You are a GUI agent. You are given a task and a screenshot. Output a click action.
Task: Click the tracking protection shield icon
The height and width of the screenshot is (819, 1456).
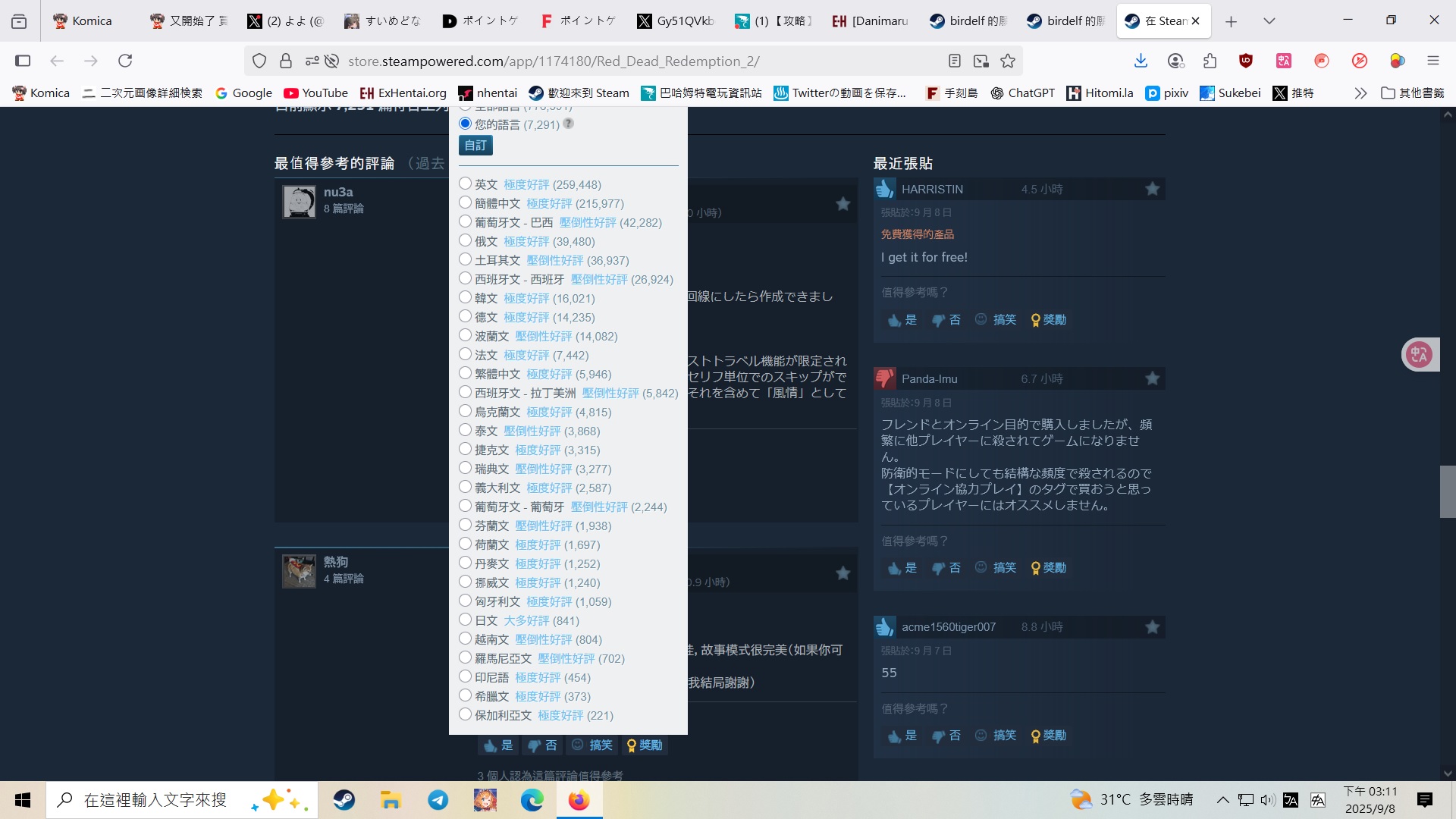tap(259, 61)
